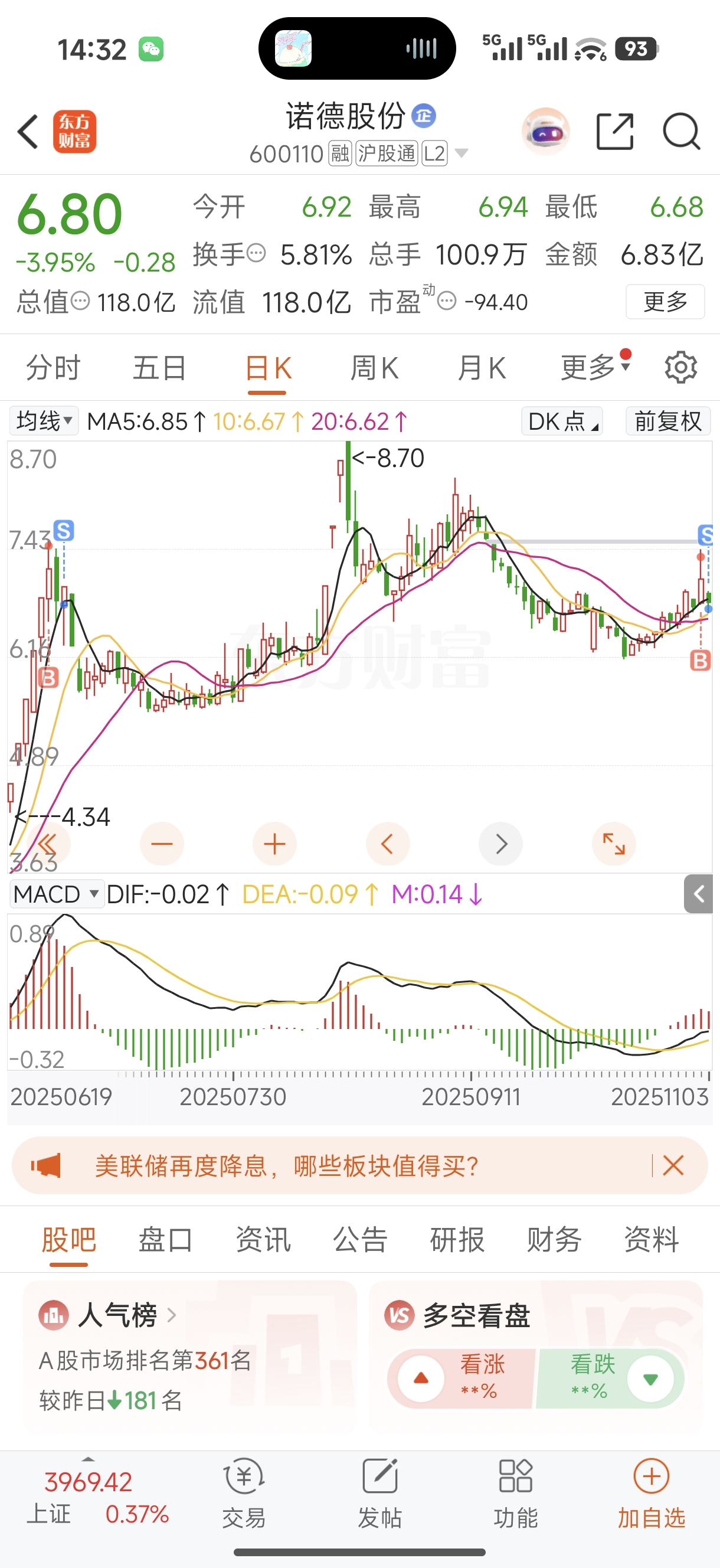The image size is (720, 1568).
Task: Switch to 月K tab
Action: [482, 368]
